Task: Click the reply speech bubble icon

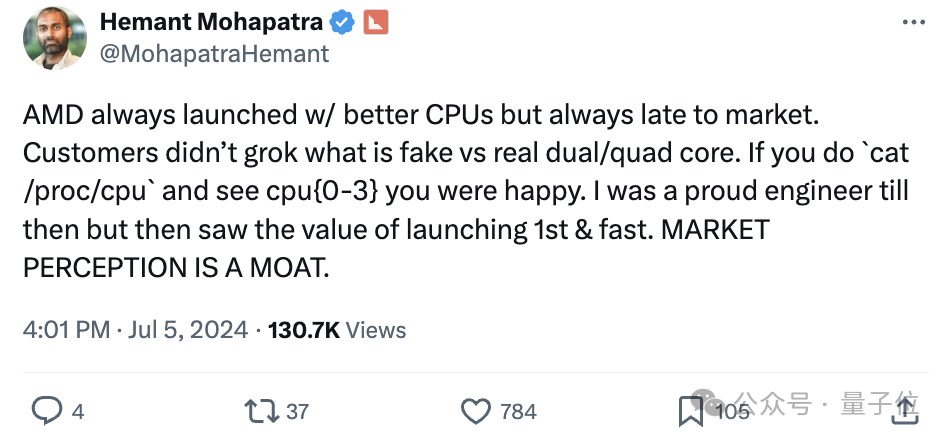Action: click(x=47, y=410)
